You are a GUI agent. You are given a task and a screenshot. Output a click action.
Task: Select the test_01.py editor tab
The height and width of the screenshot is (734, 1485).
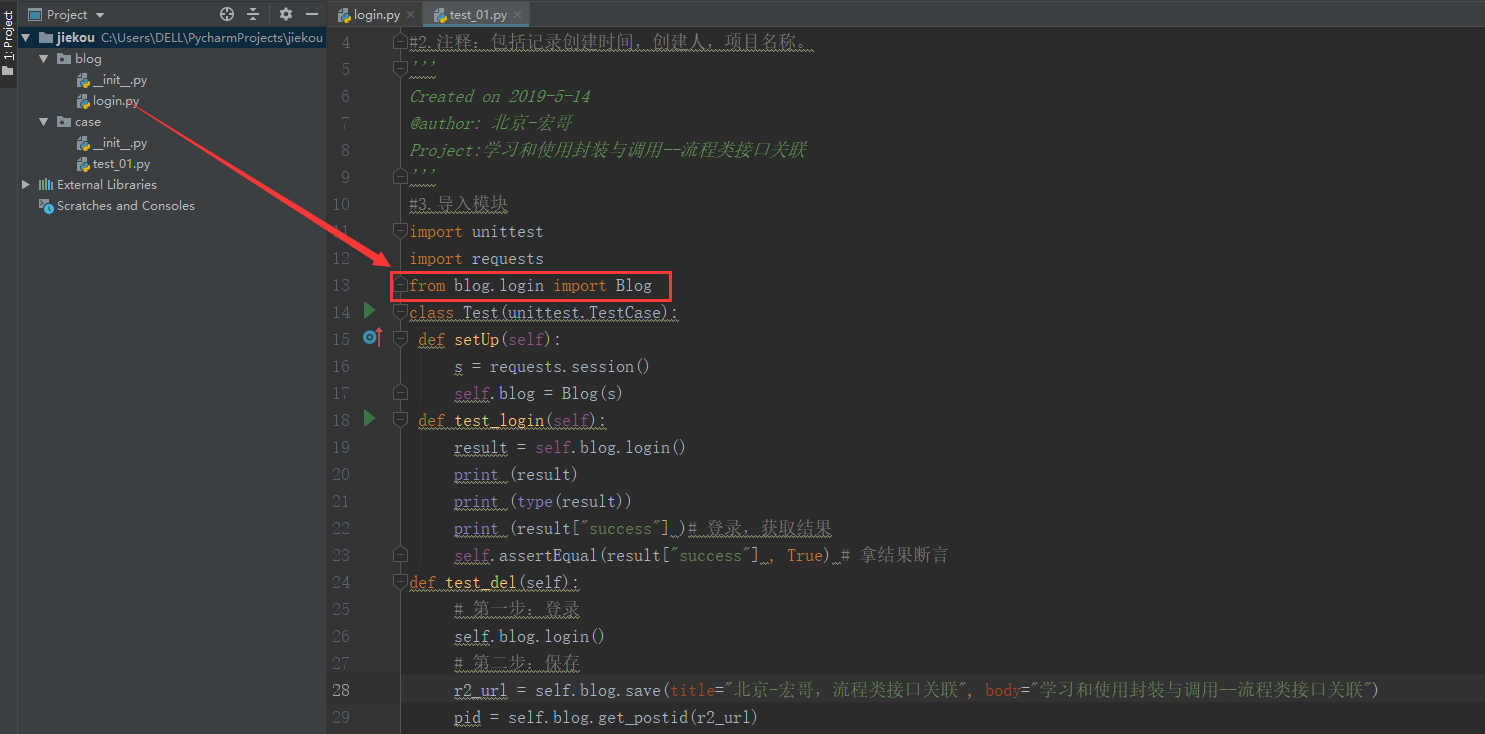478,15
